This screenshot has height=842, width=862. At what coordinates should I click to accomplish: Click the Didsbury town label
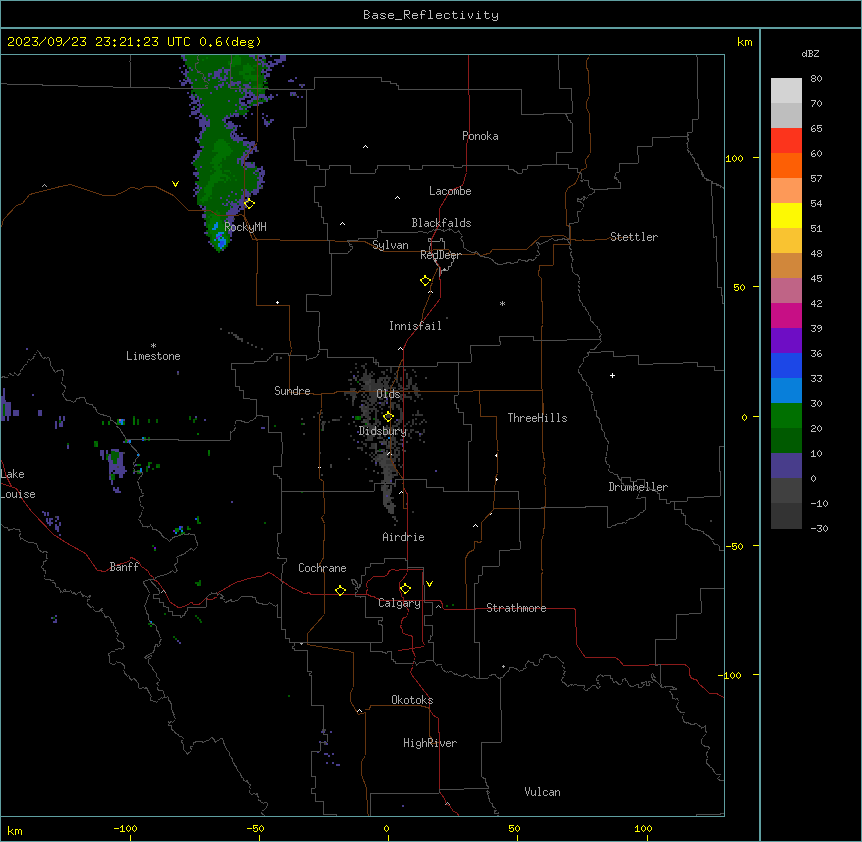[383, 431]
